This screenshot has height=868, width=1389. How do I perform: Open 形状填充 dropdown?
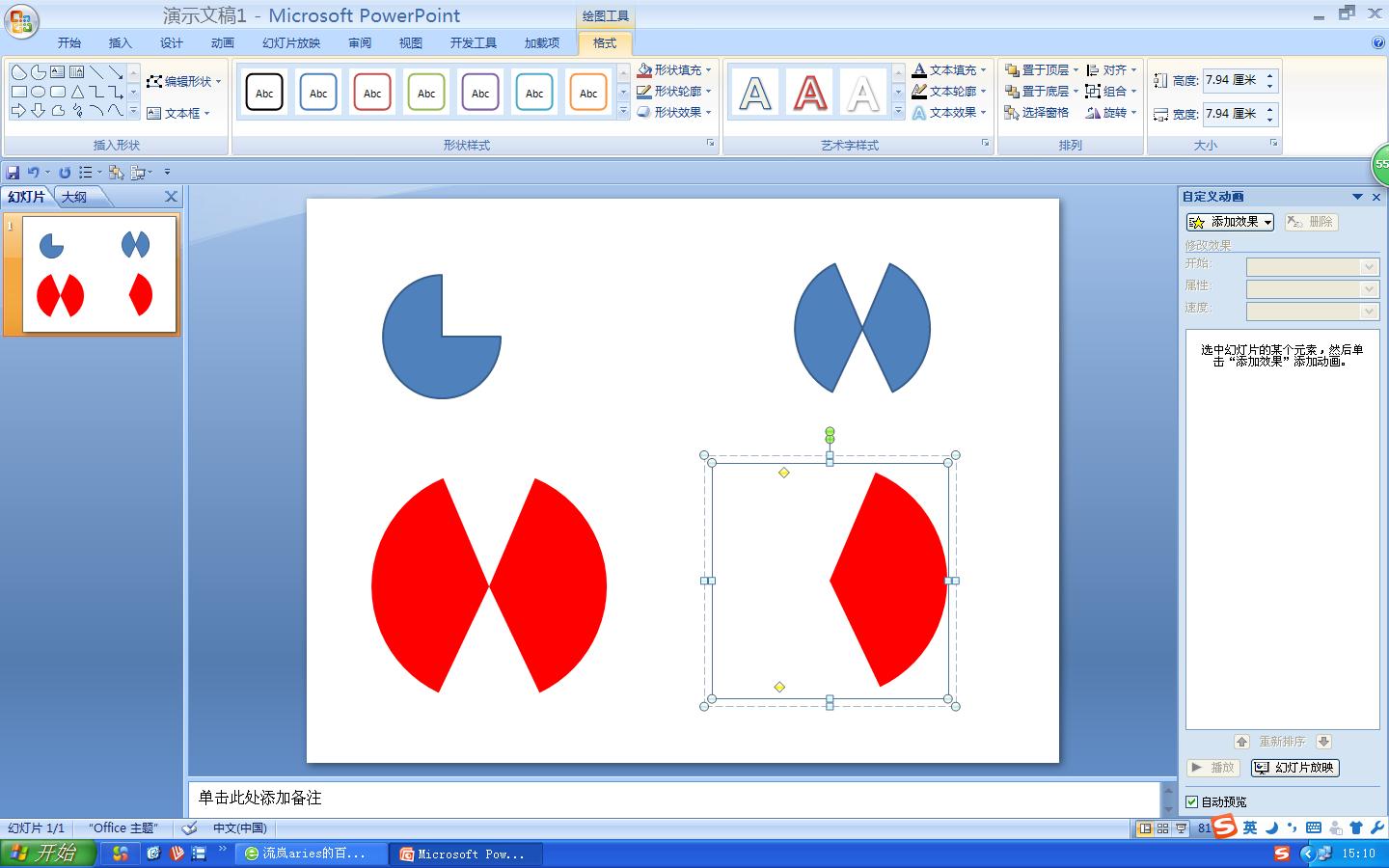tap(674, 69)
